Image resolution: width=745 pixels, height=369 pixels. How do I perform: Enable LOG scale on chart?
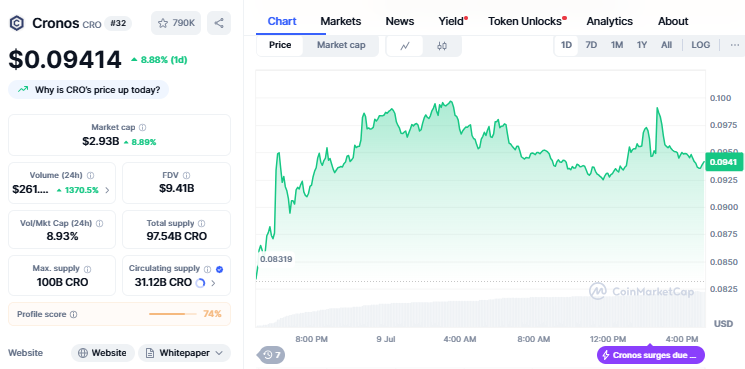point(700,45)
